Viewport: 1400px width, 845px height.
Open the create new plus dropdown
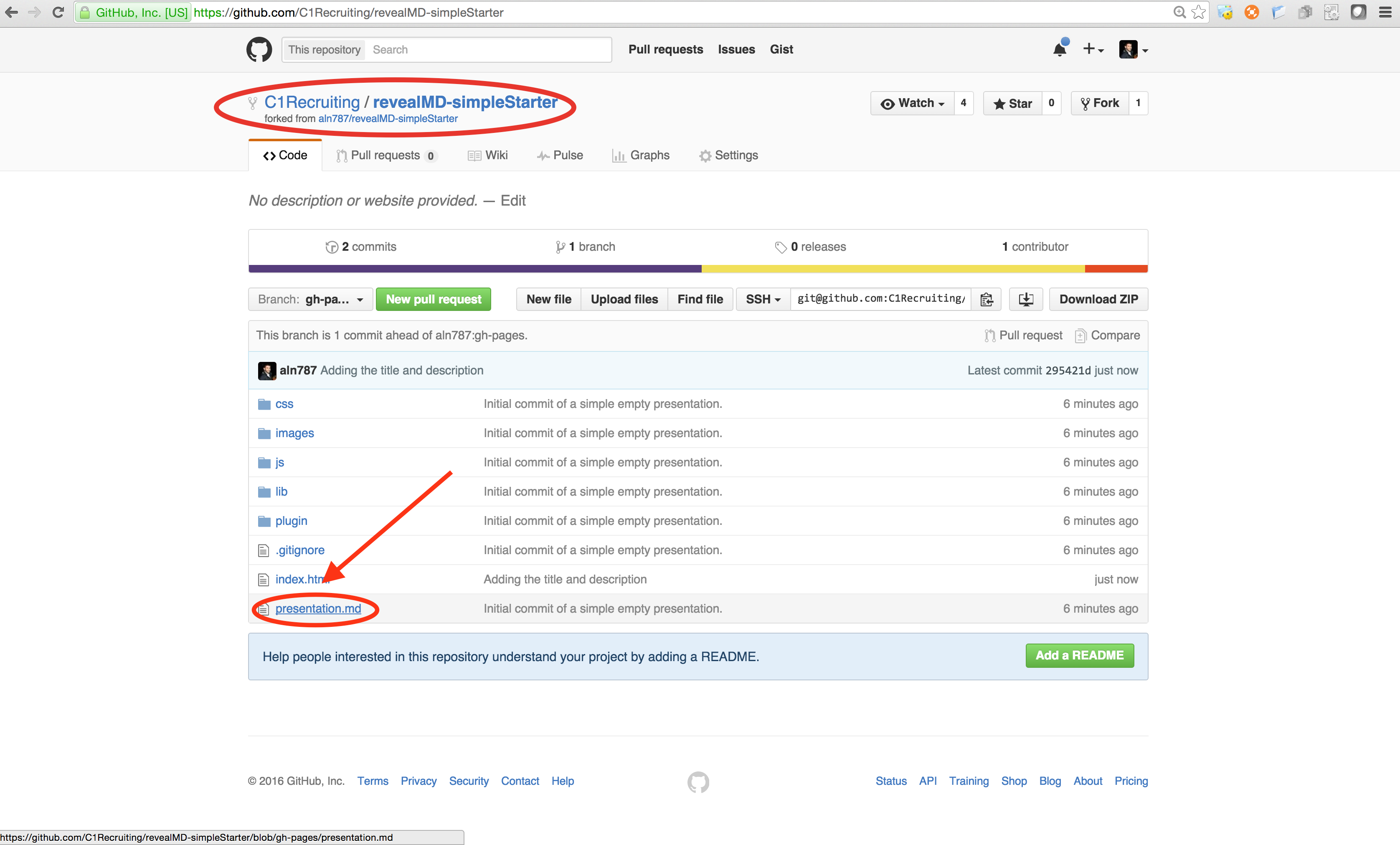pos(1093,49)
